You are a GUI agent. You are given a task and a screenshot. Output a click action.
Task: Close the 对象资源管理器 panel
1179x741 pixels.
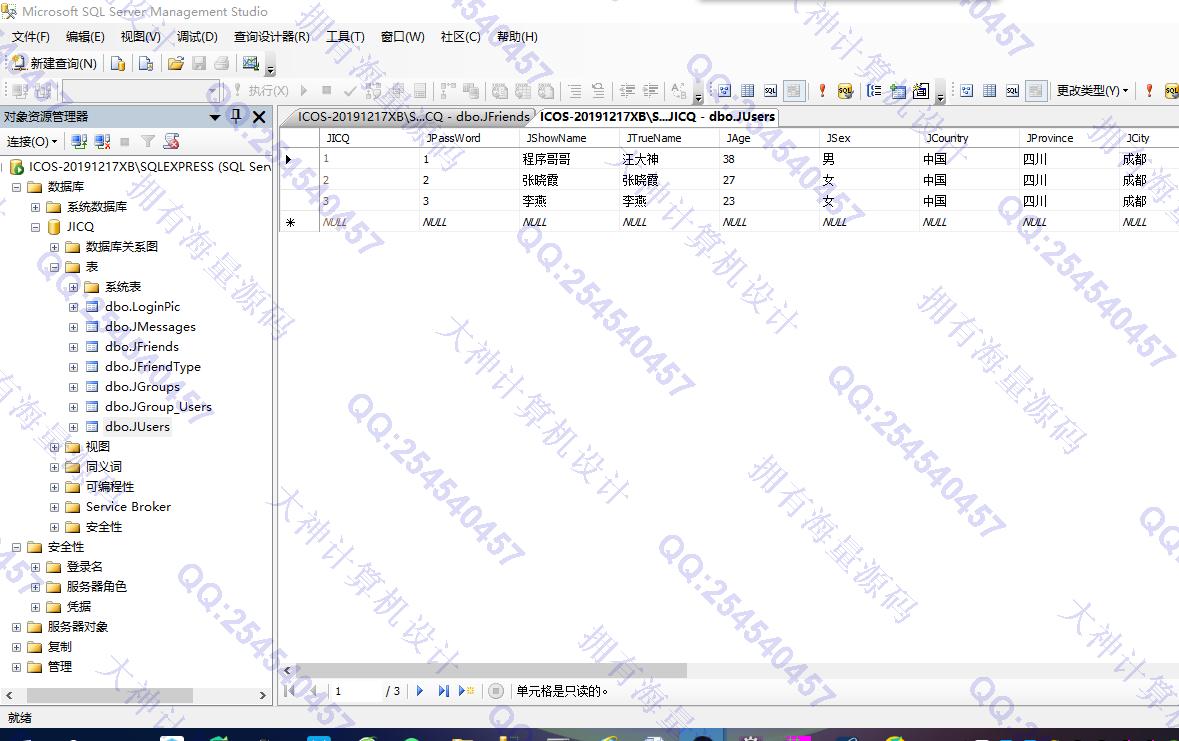[x=259, y=117]
